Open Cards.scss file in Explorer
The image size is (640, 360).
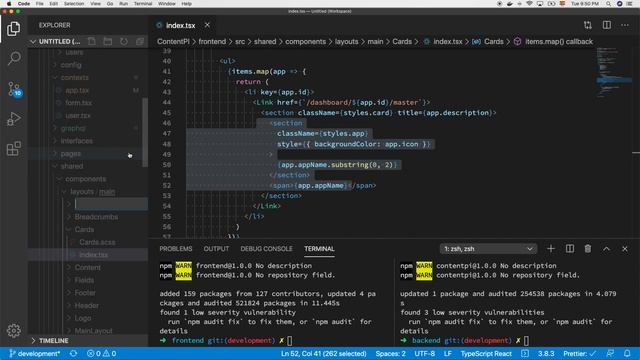point(97,242)
